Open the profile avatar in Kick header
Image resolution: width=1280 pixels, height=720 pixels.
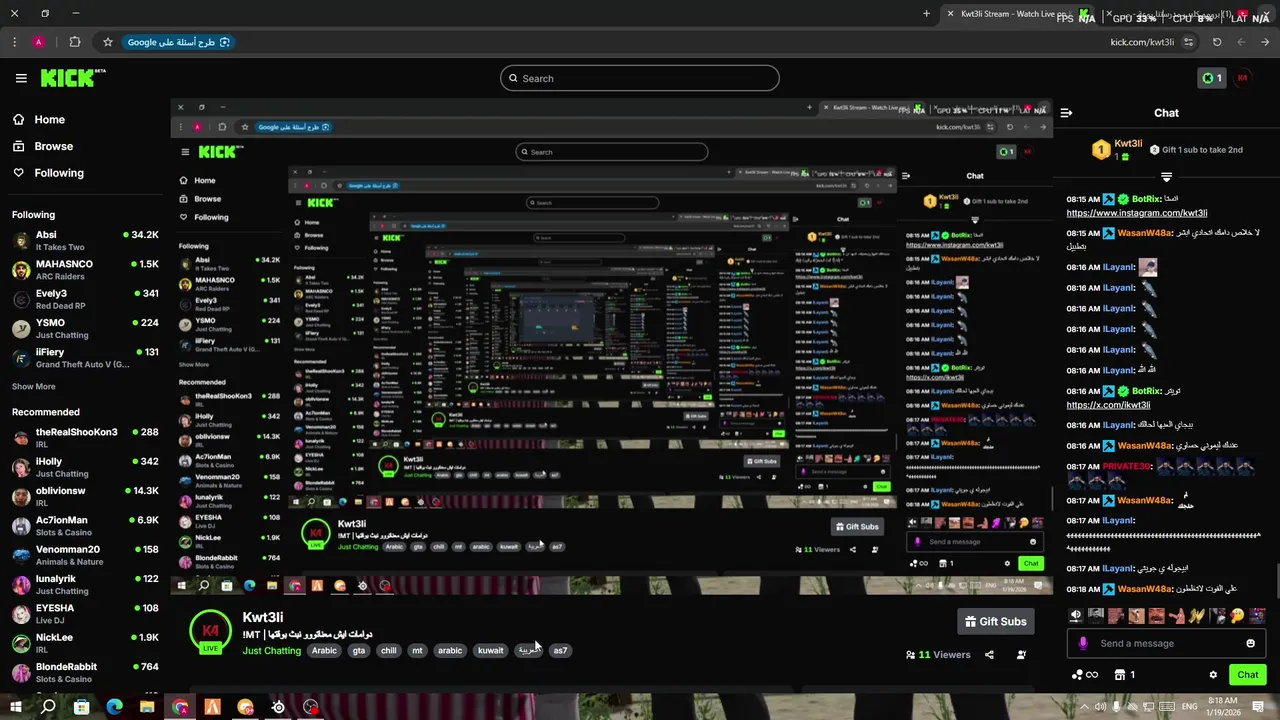(1243, 78)
